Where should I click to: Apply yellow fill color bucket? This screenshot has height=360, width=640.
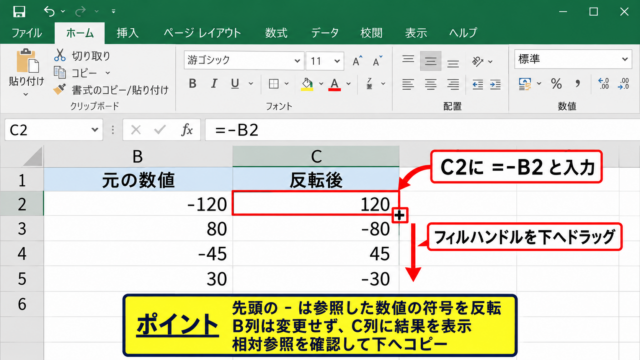point(307,84)
